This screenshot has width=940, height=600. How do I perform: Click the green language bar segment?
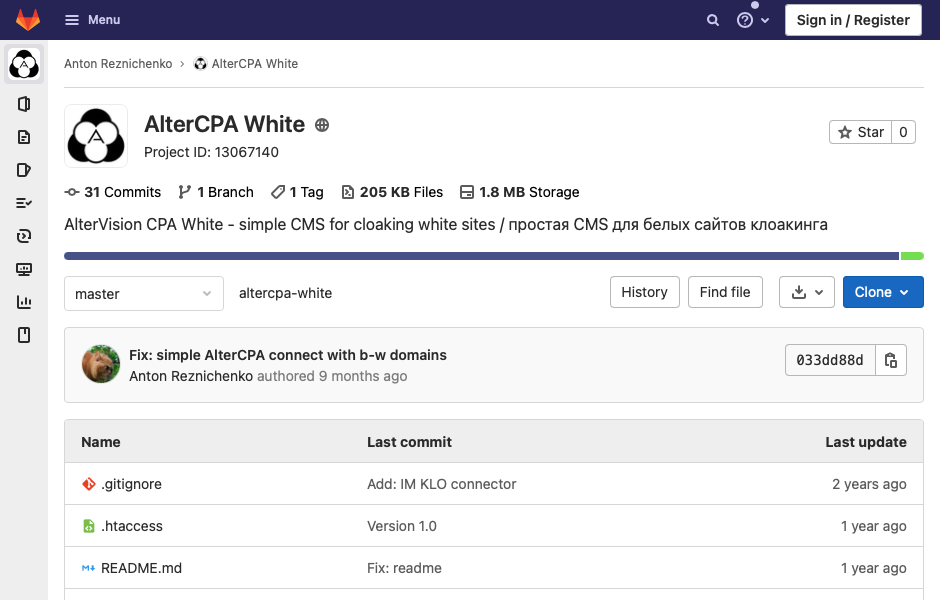pos(912,256)
